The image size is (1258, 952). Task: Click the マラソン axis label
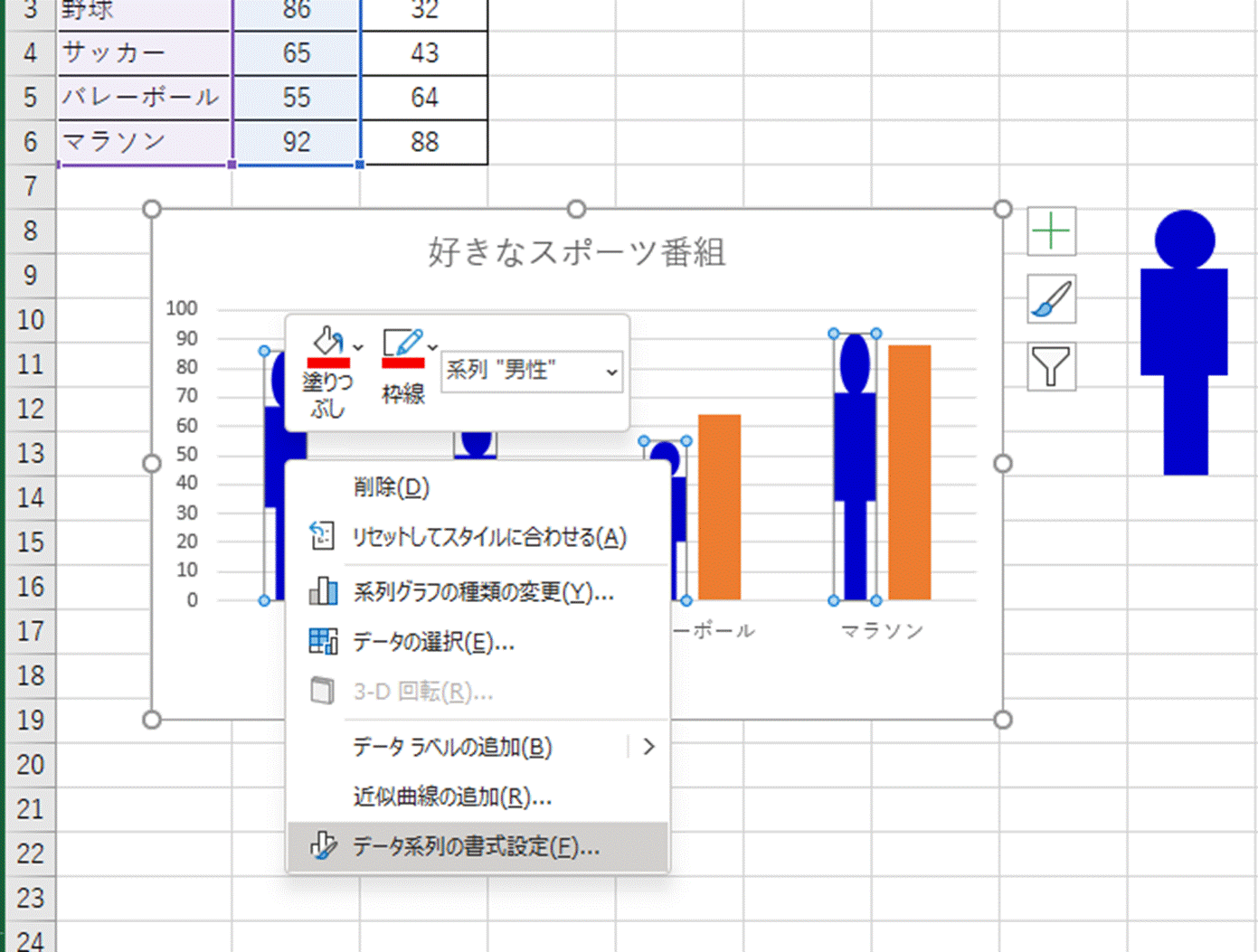tap(882, 631)
